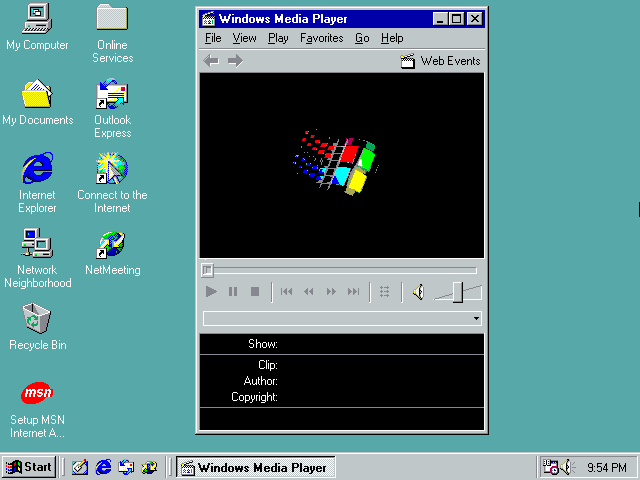Open the Help menu
The image size is (640, 480).
coord(392,38)
